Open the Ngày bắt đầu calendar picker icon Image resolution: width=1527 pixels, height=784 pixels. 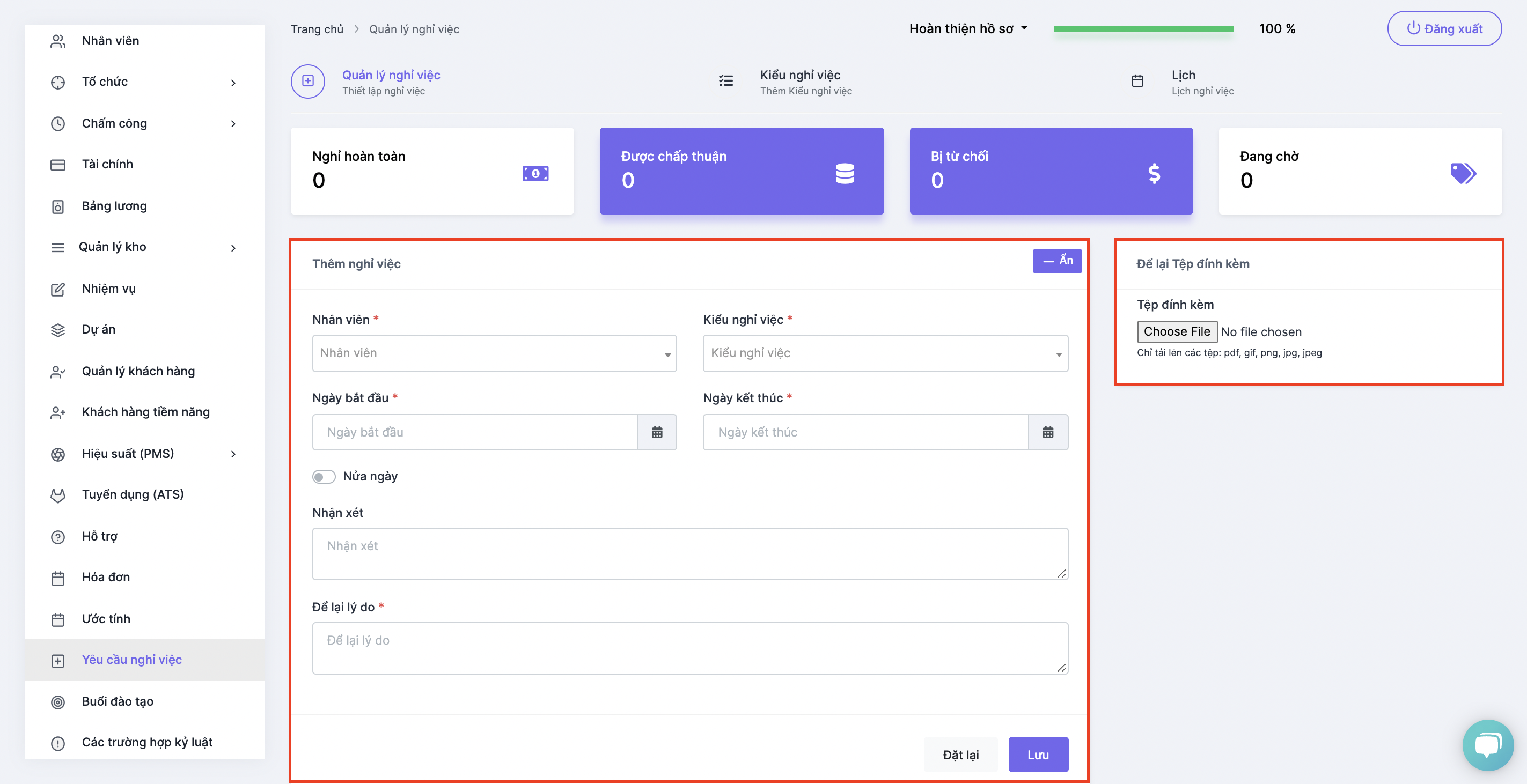pyautogui.click(x=657, y=432)
